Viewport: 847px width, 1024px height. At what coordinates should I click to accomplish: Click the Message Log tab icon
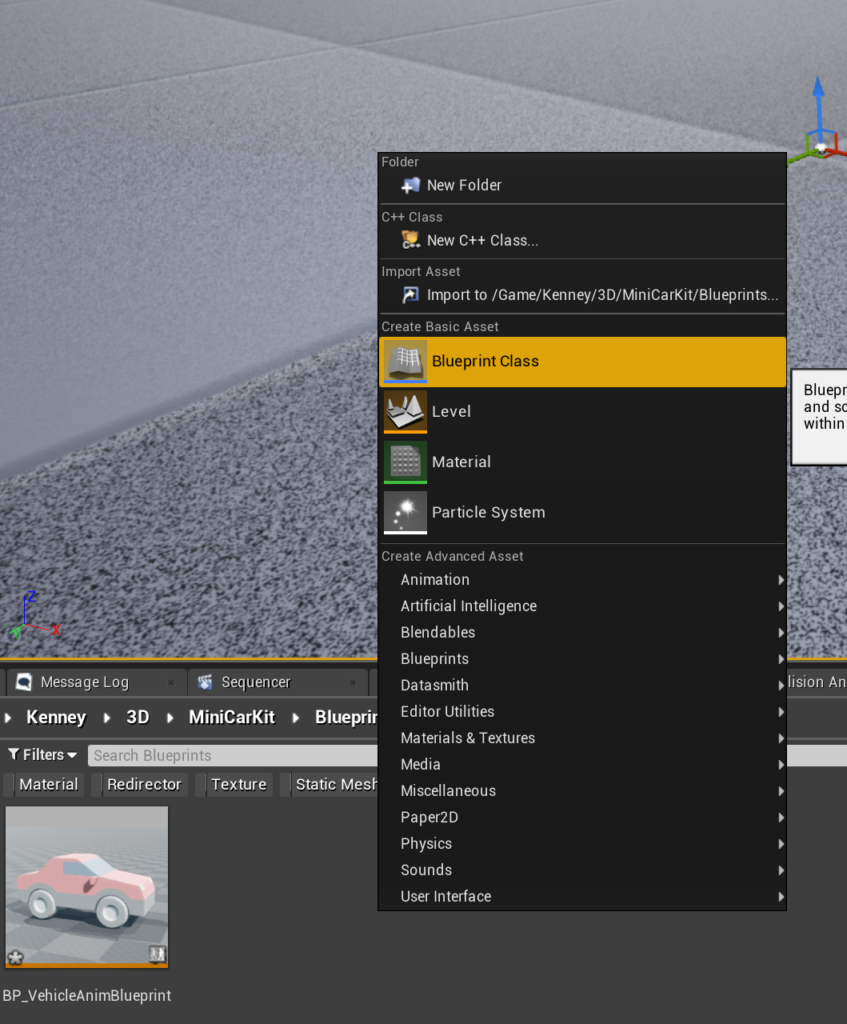coord(24,682)
